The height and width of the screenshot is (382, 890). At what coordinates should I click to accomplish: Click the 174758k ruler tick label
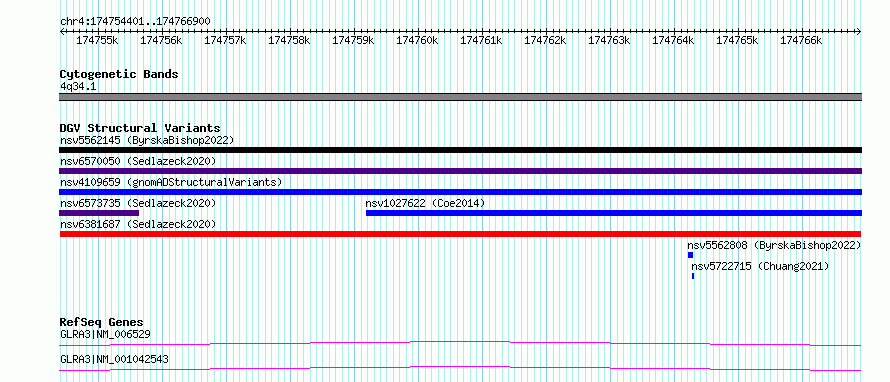coord(289,40)
